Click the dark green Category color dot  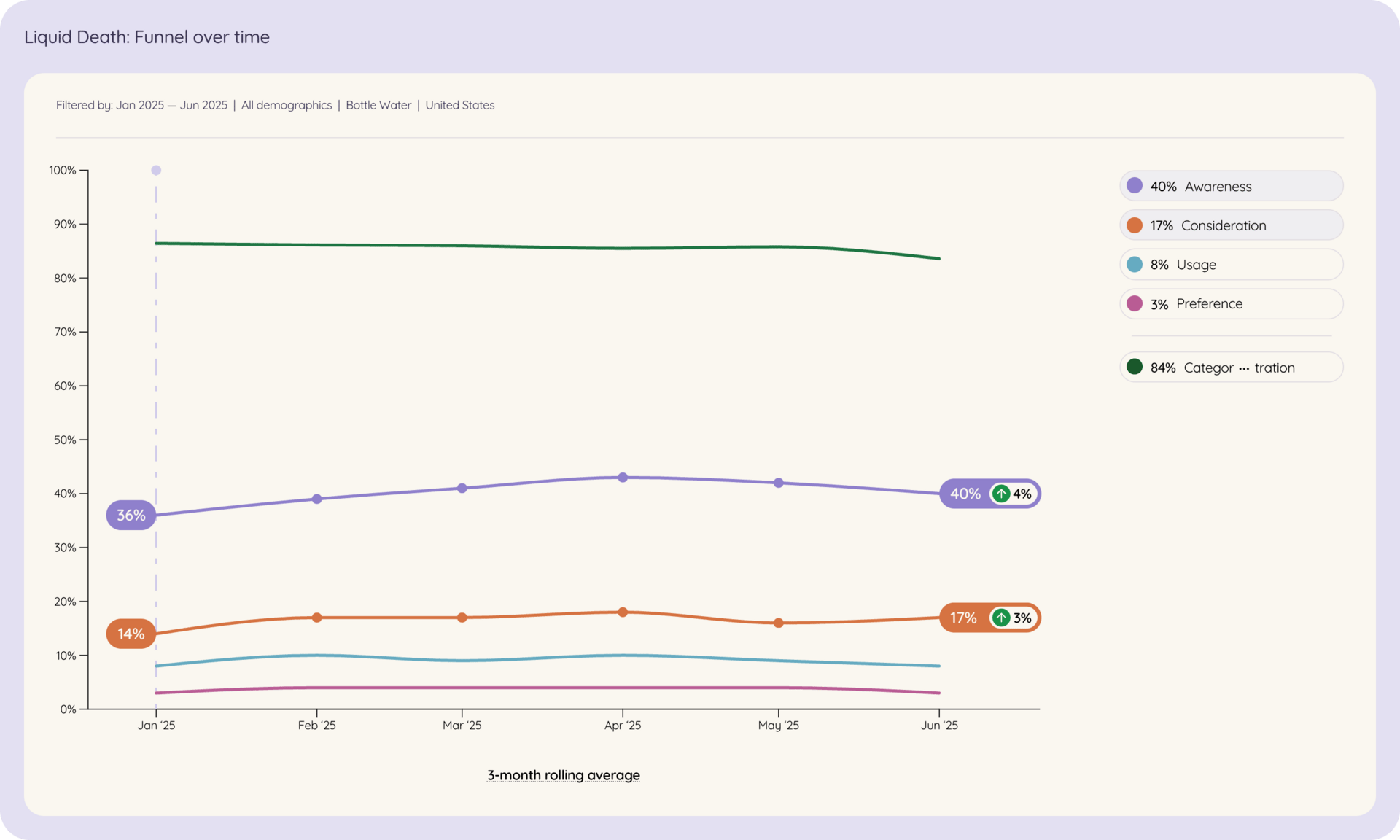point(1135,367)
